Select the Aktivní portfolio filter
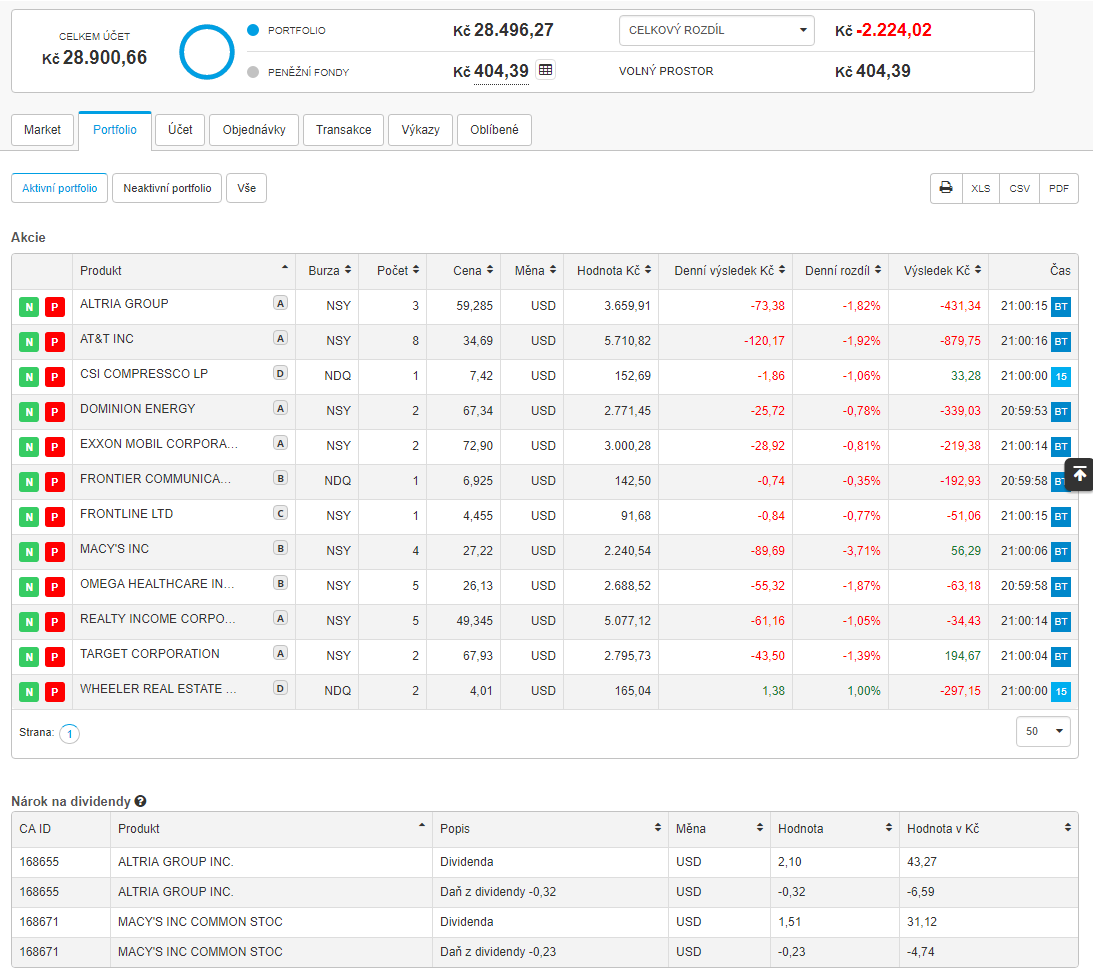The height and width of the screenshot is (978, 1093). coord(59,188)
